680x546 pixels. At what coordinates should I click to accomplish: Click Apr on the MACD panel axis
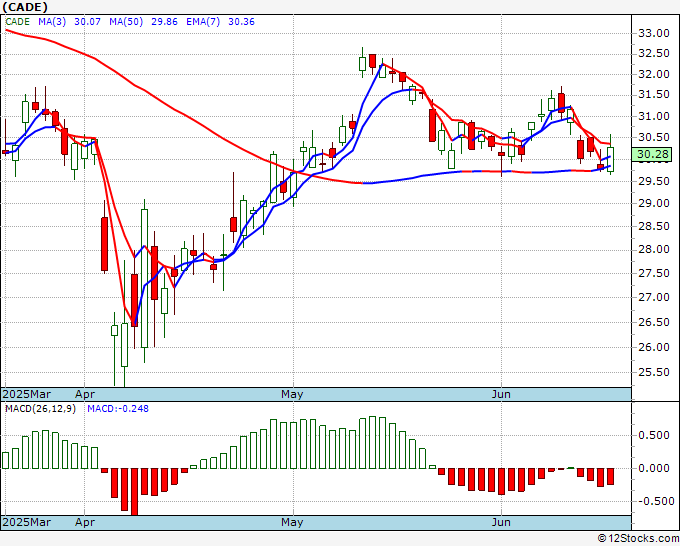[x=85, y=523]
